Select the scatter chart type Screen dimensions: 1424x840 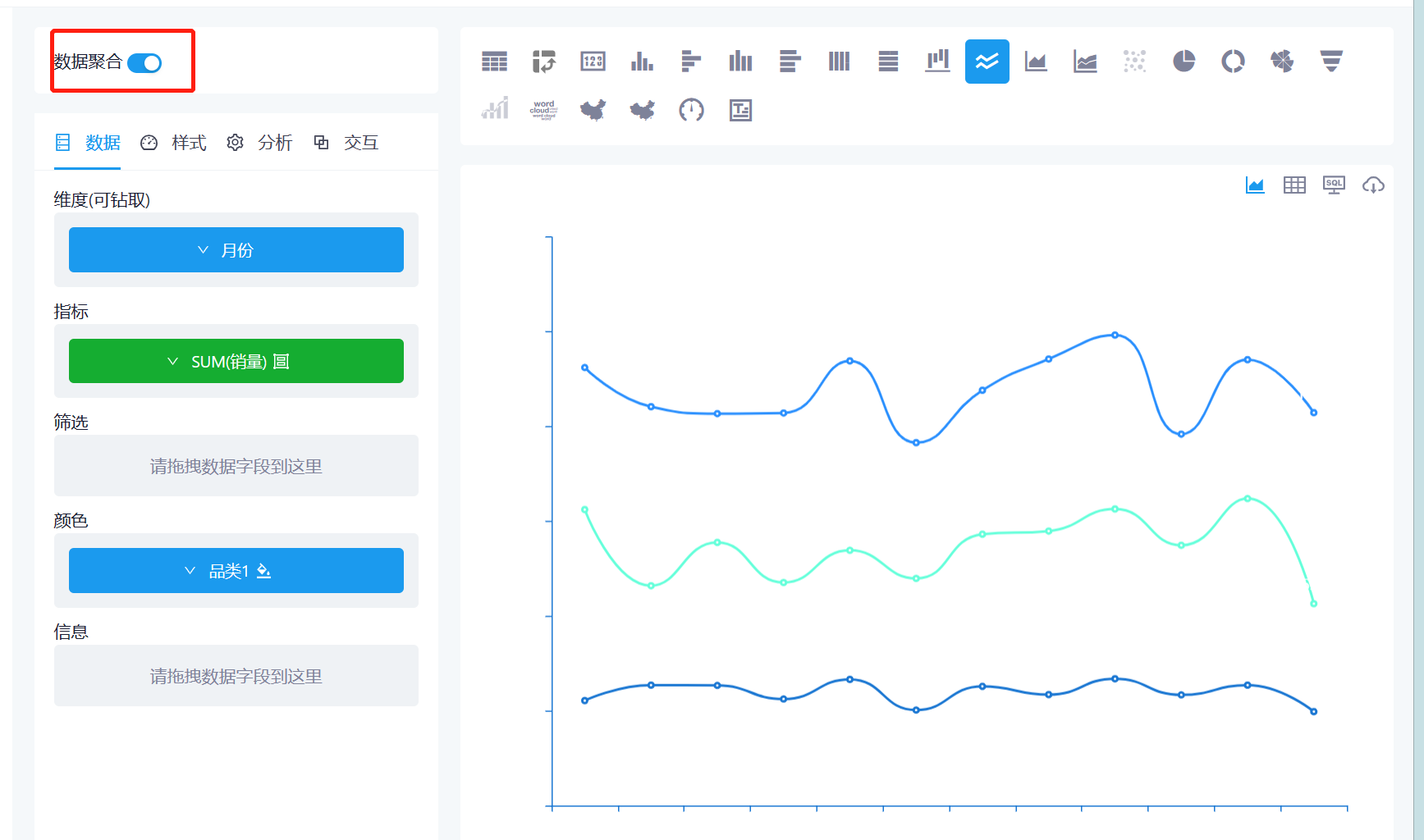[1134, 61]
